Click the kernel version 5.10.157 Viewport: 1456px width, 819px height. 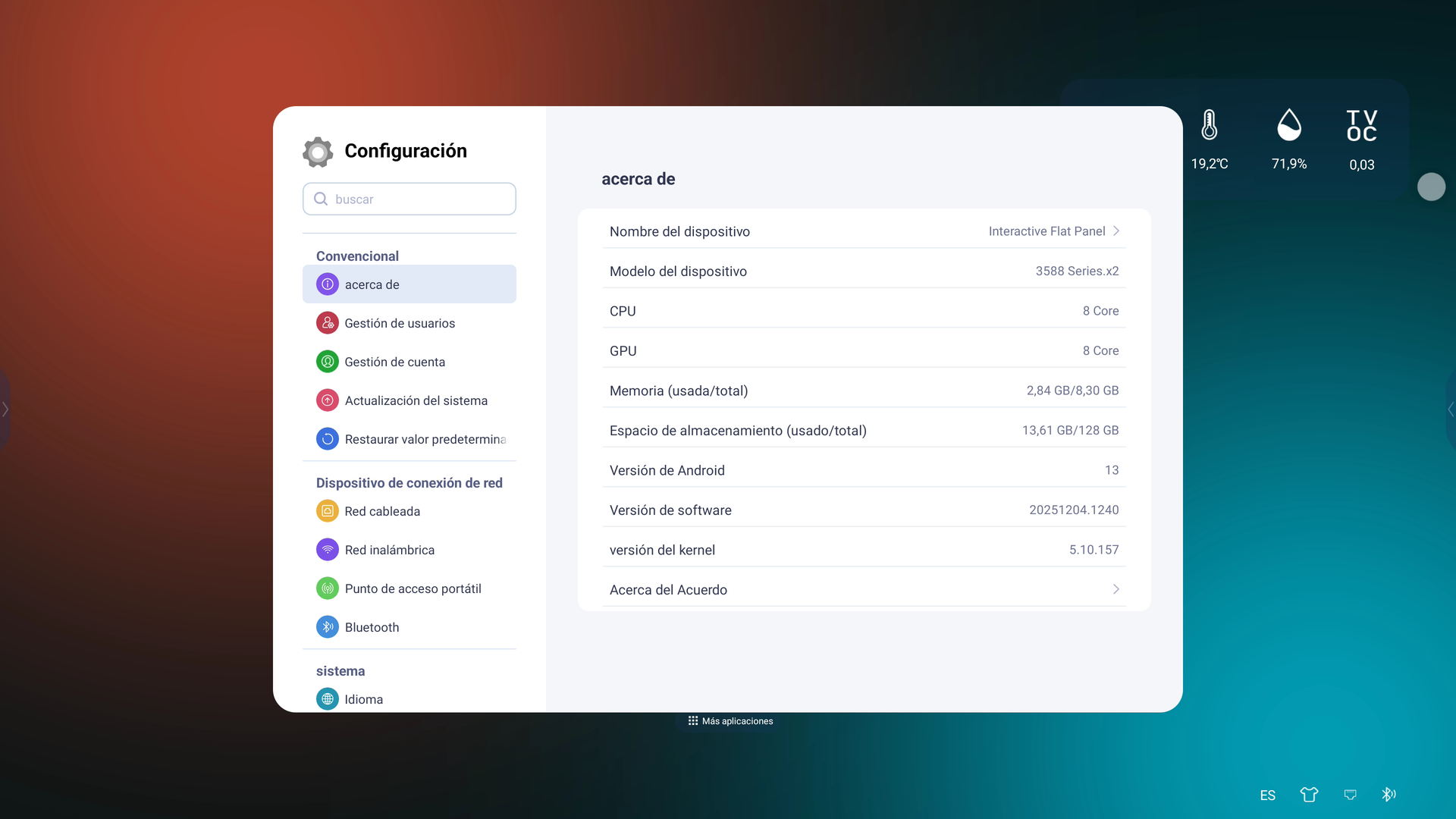(1094, 550)
